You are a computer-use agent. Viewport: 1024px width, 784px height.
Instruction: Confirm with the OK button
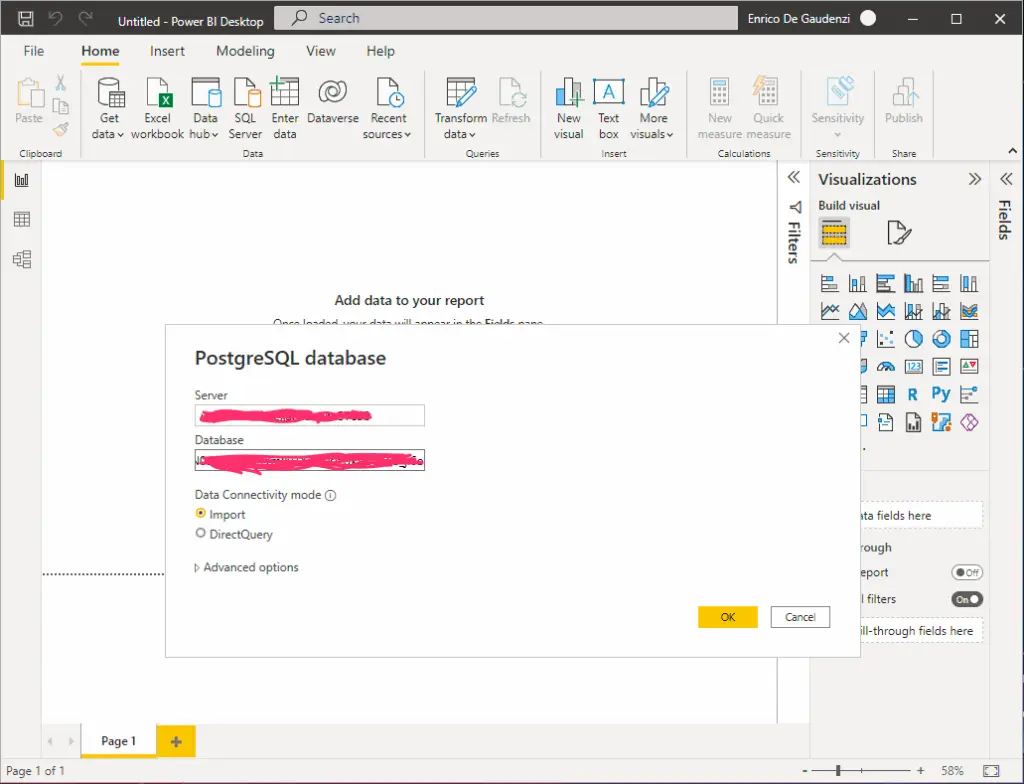click(x=727, y=617)
